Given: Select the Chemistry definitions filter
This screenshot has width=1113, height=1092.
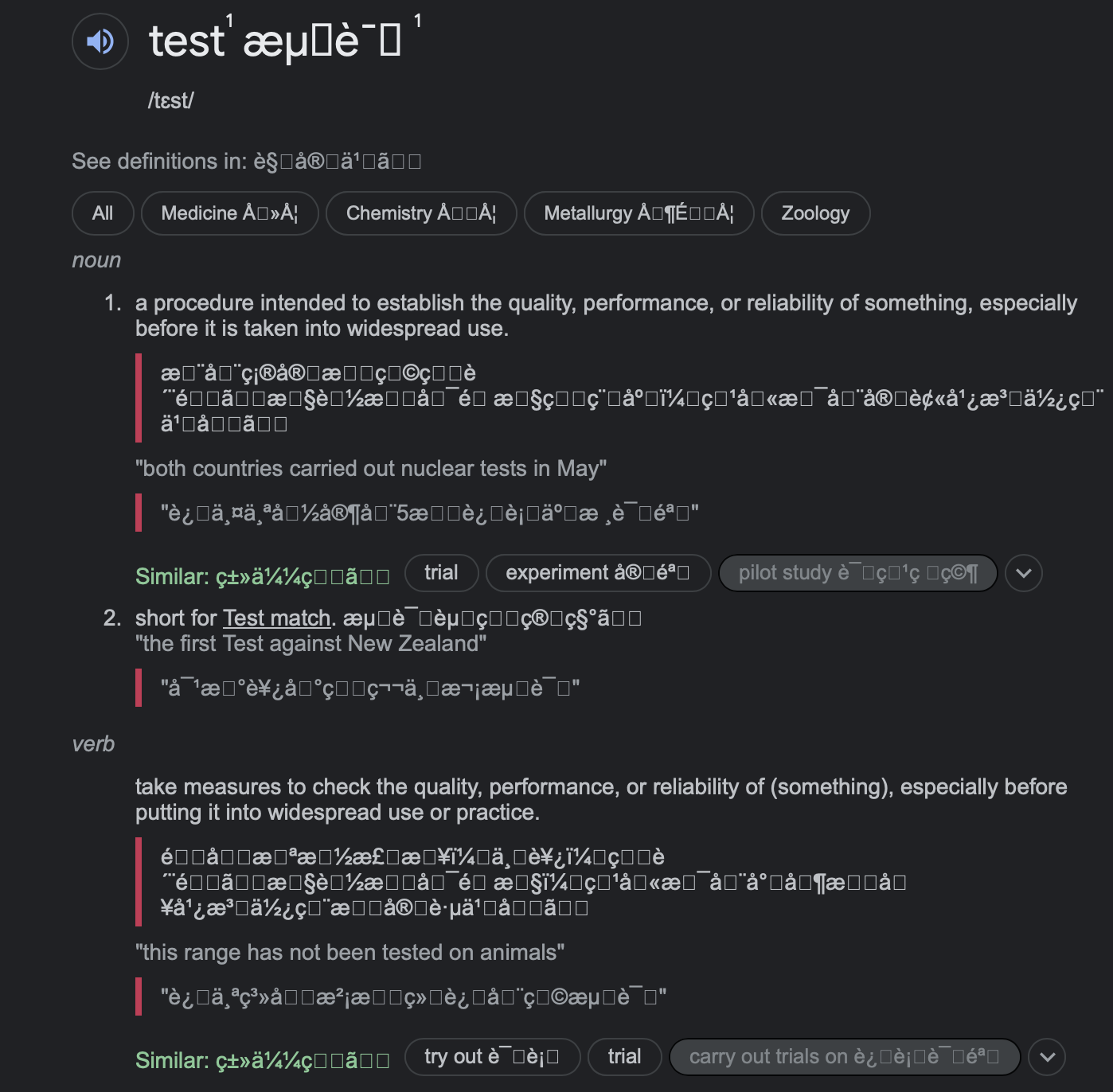Looking at the screenshot, I should coord(420,213).
